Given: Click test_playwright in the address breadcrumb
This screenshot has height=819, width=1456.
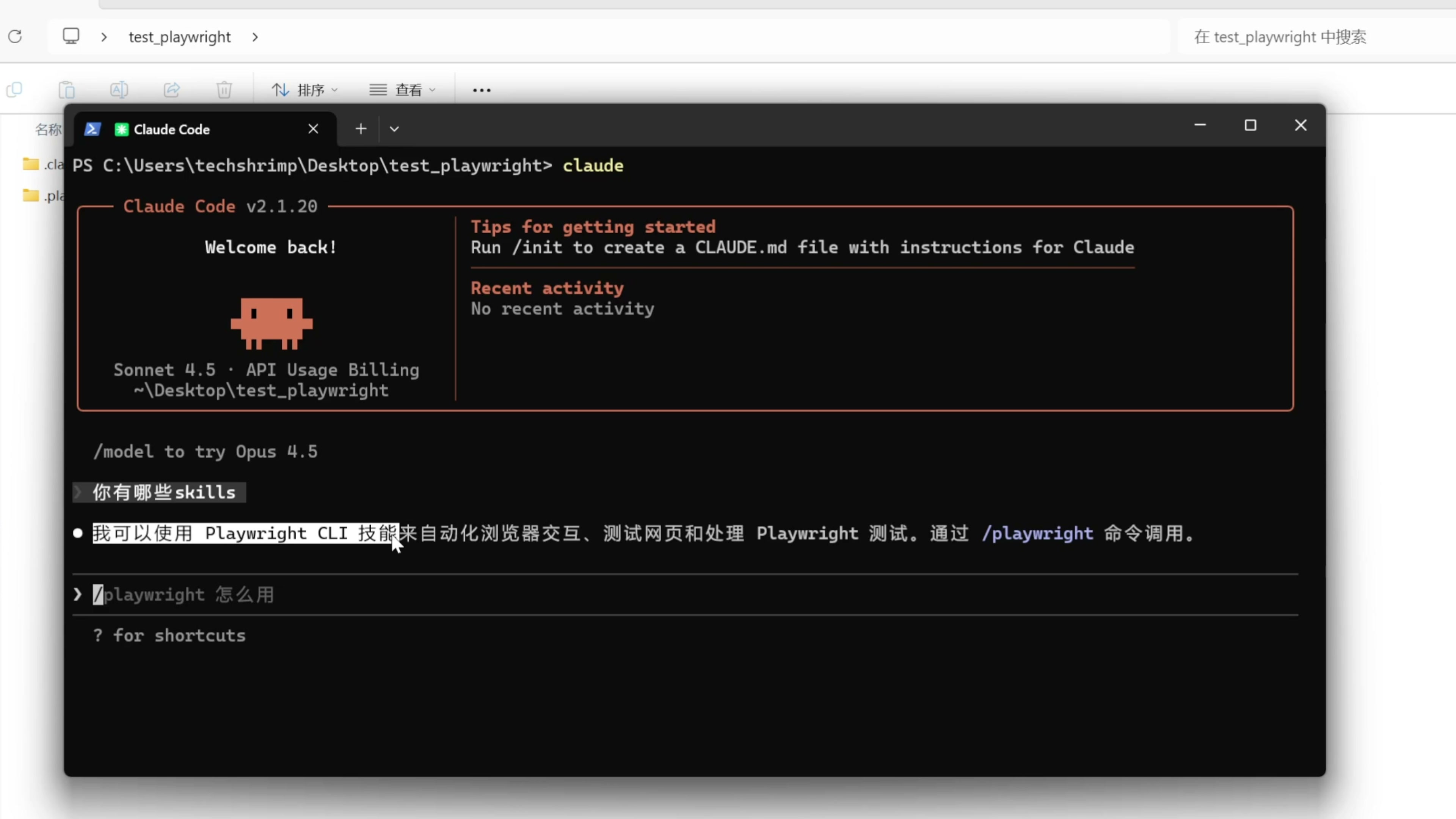Looking at the screenshot, I should coord(180,37).
